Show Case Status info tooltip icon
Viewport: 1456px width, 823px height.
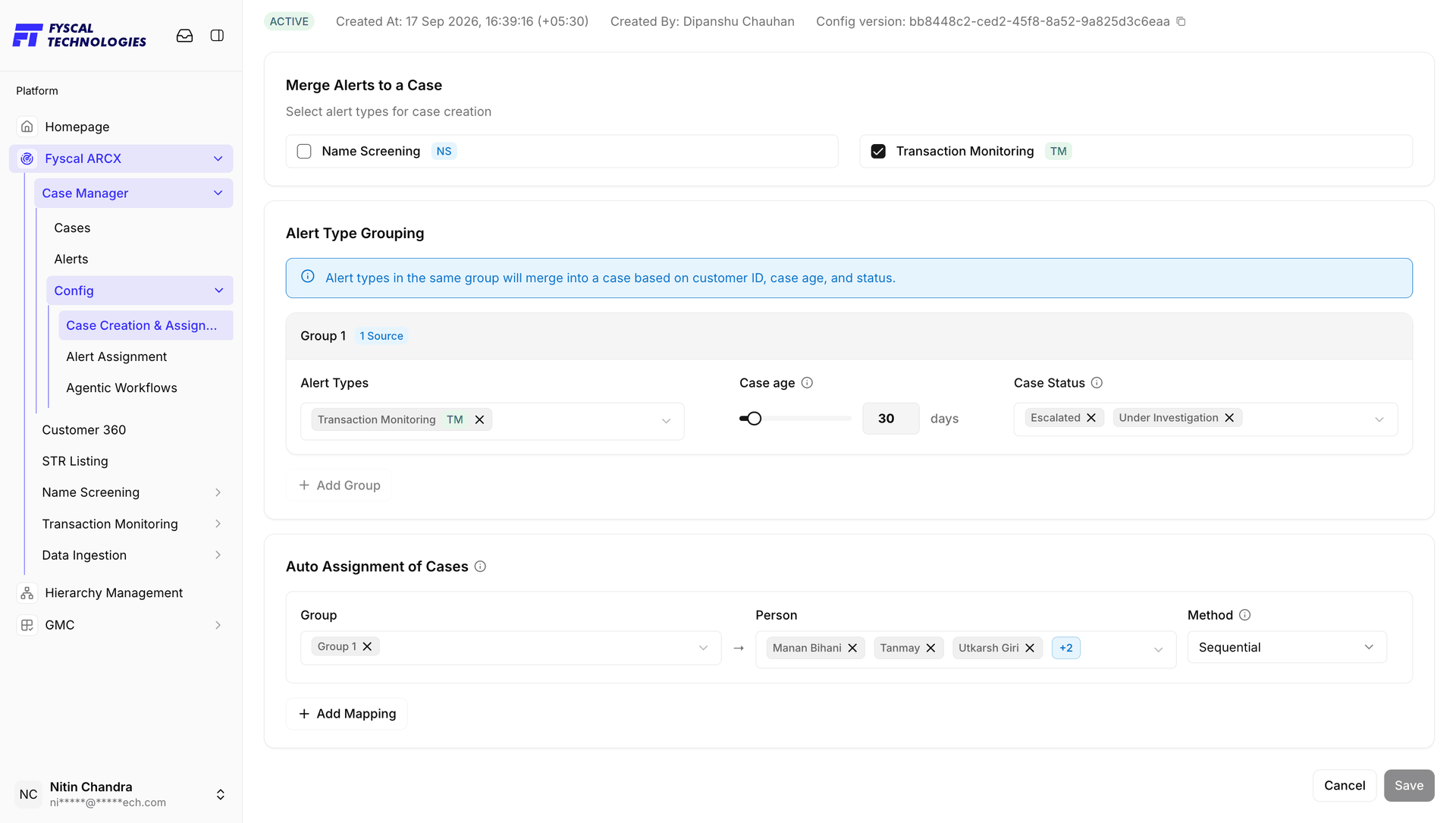(x=1097, y=383)
